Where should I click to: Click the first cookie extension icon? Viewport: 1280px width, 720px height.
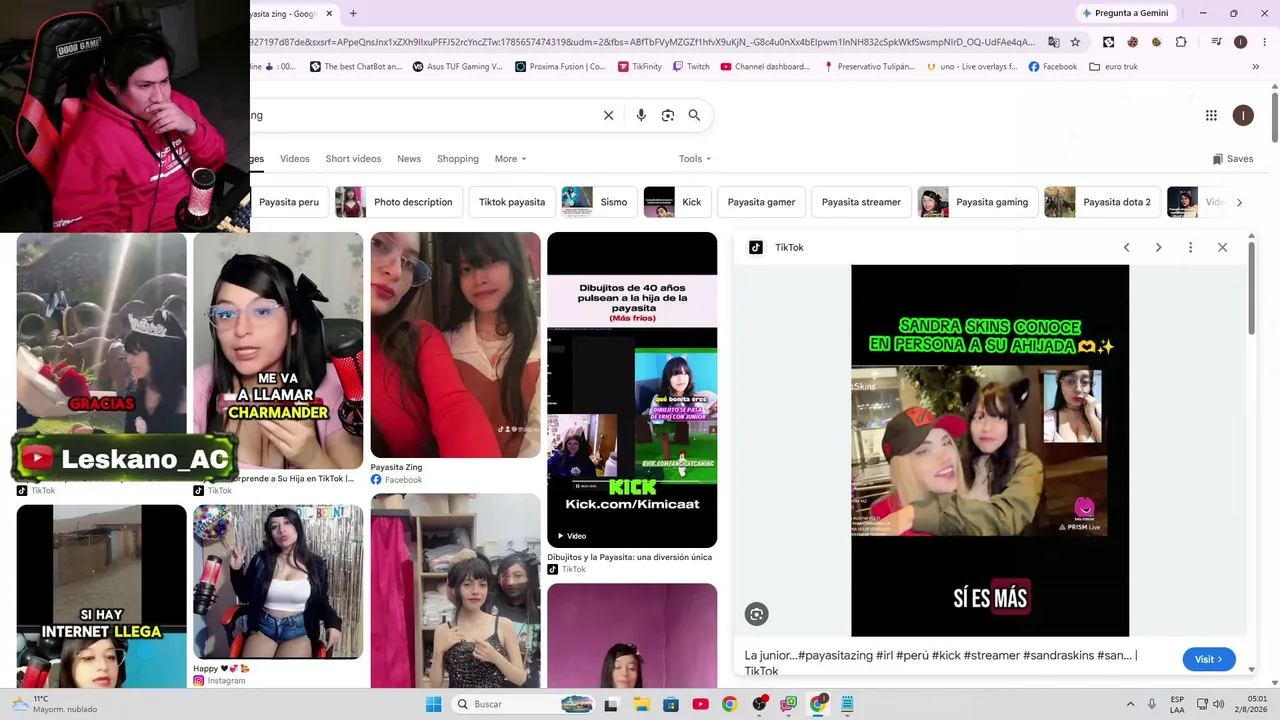1132,42
